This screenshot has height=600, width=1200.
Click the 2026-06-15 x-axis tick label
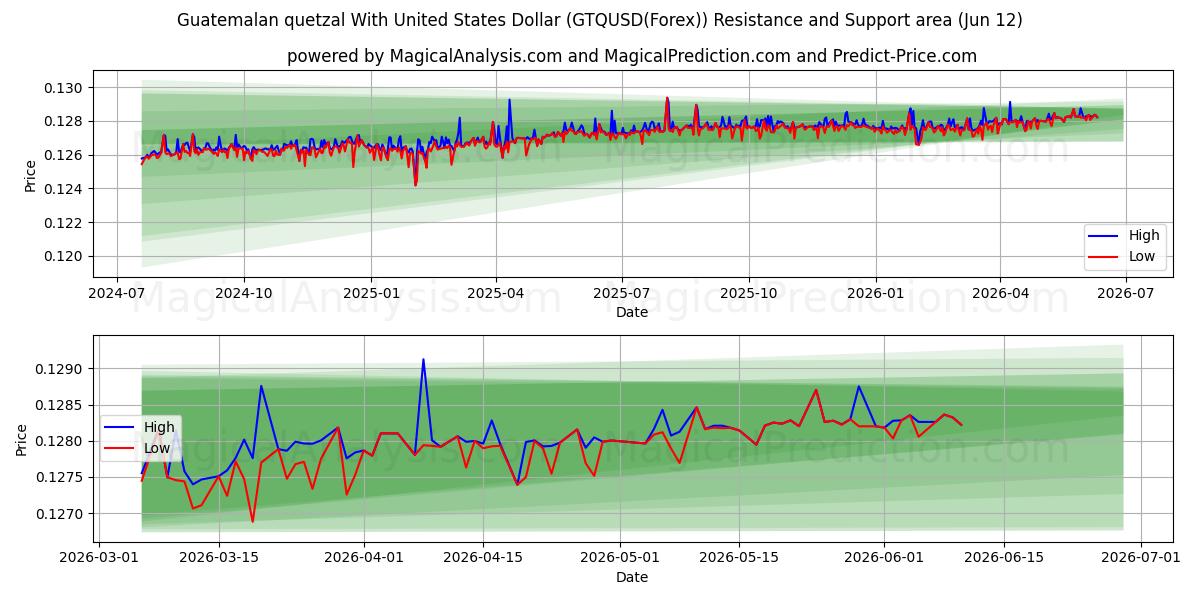tap(1004, 558)
